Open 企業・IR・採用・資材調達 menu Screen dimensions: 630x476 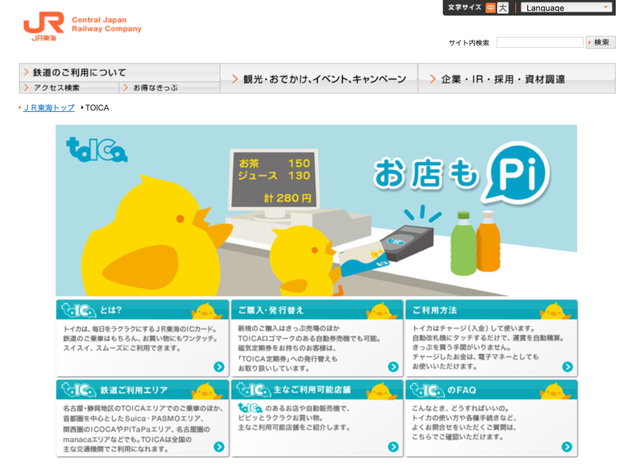(517, 79)
